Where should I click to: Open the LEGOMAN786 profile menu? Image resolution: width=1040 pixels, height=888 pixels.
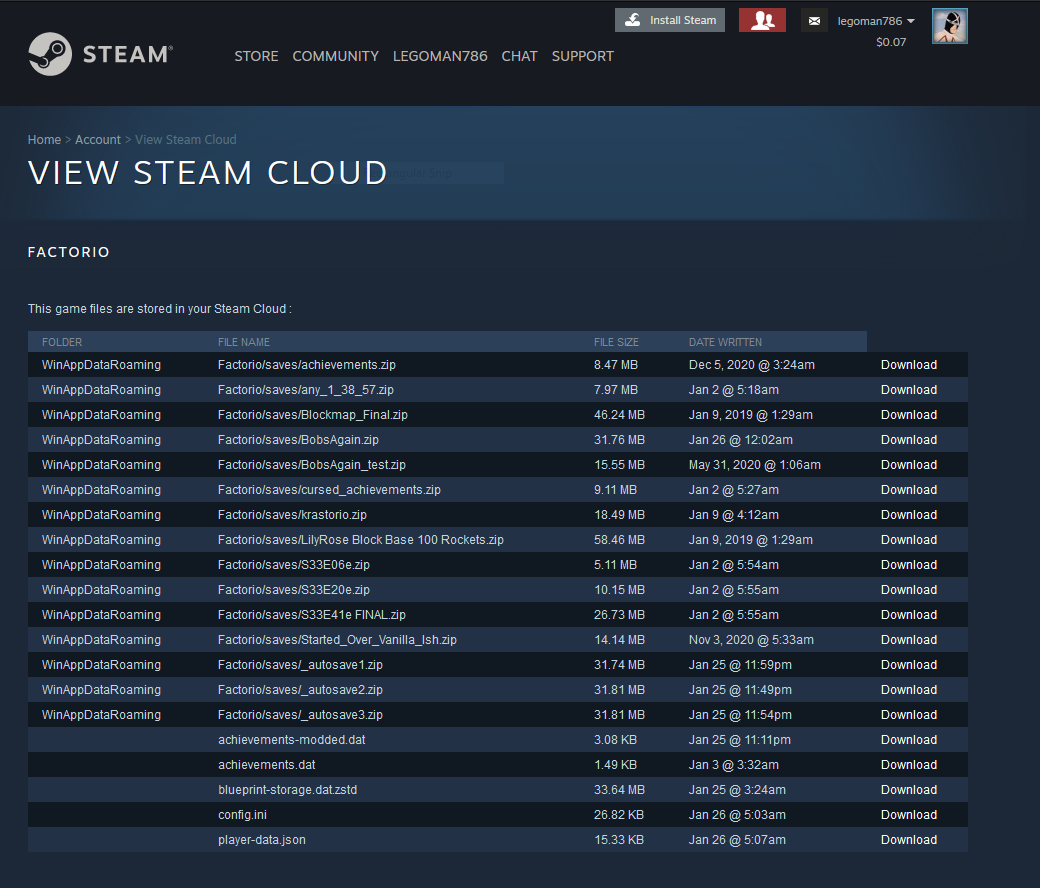click(440, 56)
